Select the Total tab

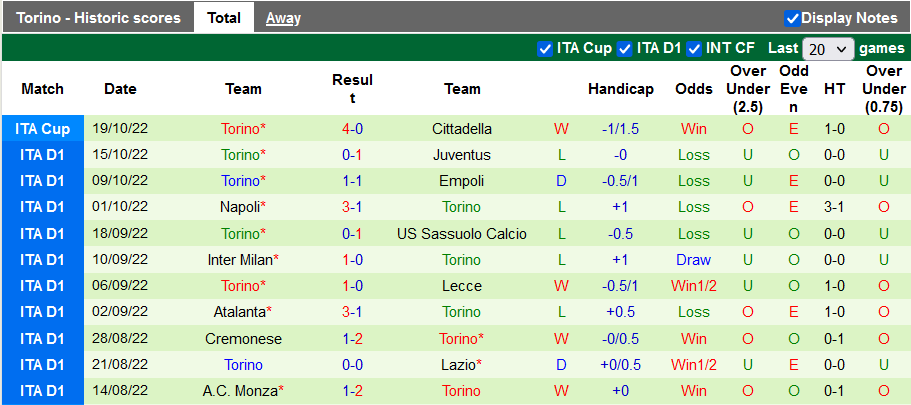(224, 18)
